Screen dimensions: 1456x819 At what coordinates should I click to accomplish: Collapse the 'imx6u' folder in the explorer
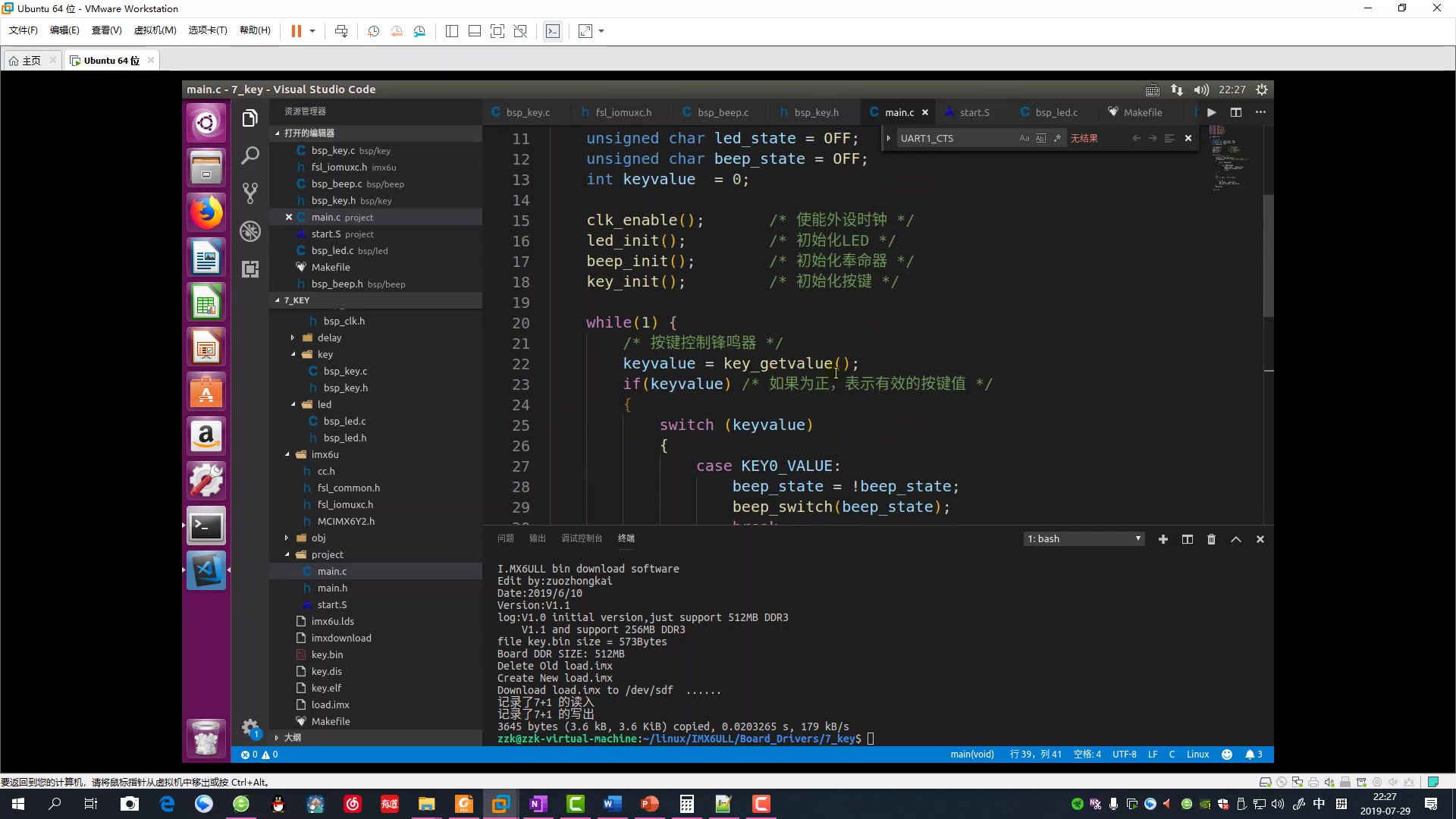click(289, 454)
